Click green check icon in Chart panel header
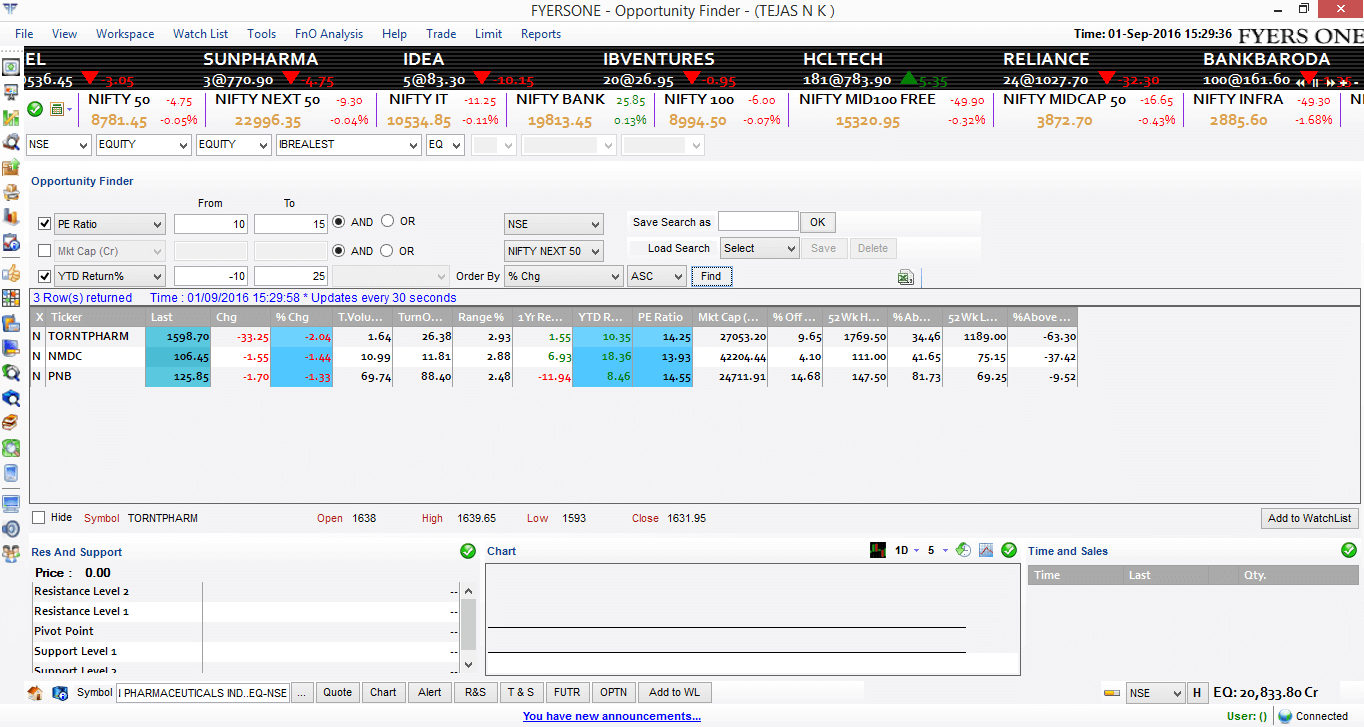 [1009, 550]
